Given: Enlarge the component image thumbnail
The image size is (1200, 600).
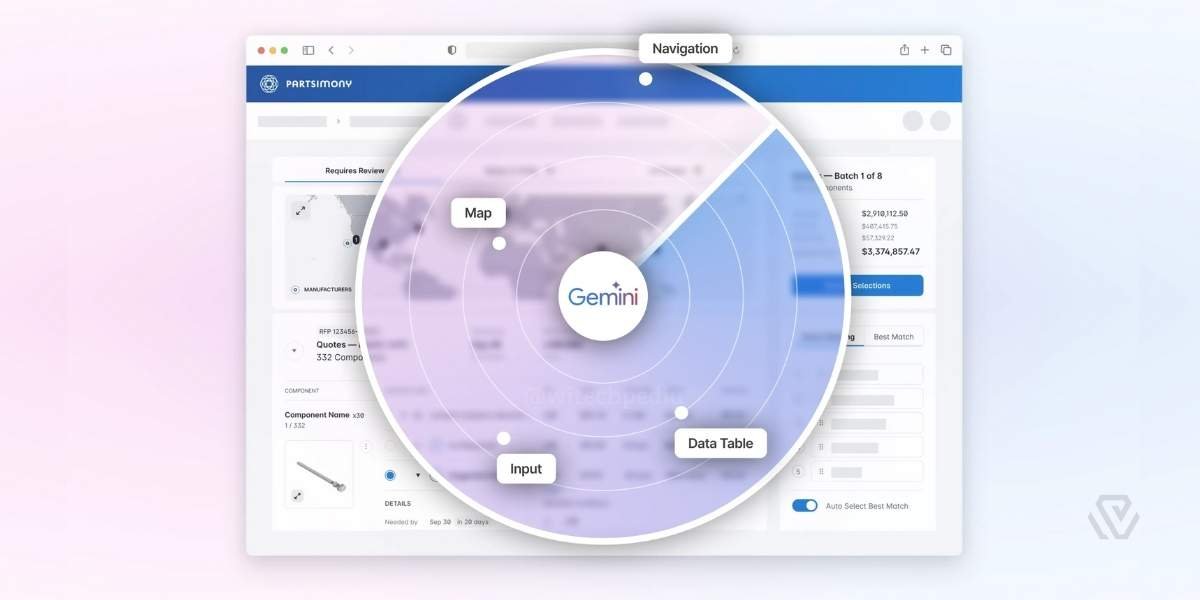Looking at the screenshot, I should tap(297, 495).
